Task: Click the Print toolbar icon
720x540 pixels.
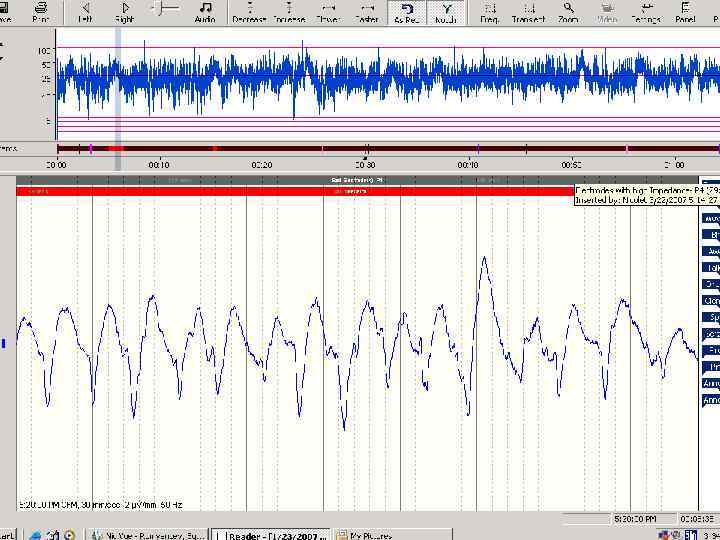Action: point(40,12)
